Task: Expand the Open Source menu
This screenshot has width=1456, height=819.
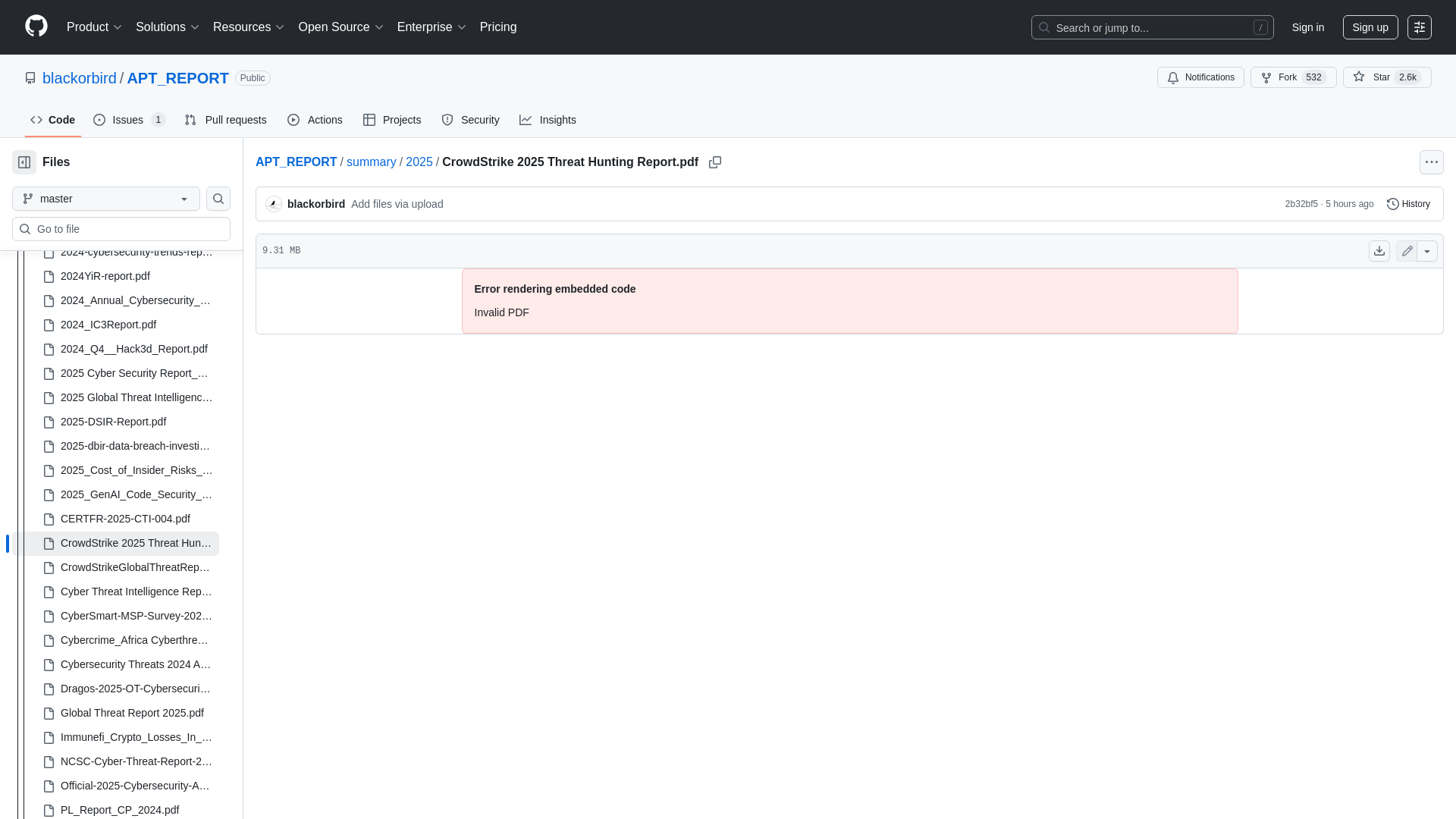Action: tap(341, 27)
